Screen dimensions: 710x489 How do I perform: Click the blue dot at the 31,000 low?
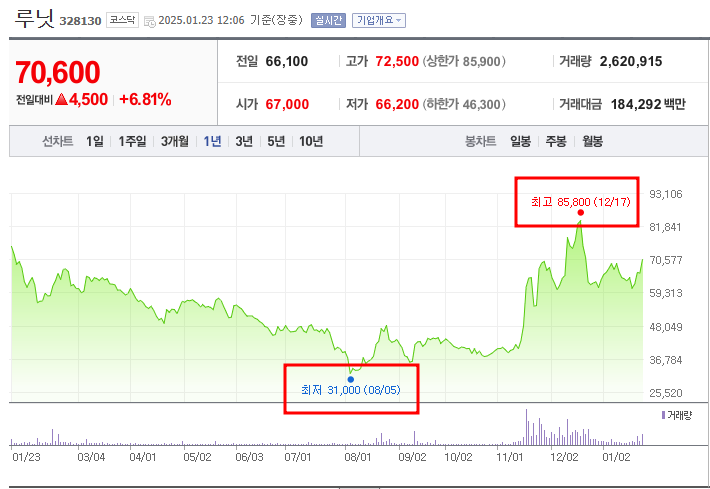click(x=350, y=379)
